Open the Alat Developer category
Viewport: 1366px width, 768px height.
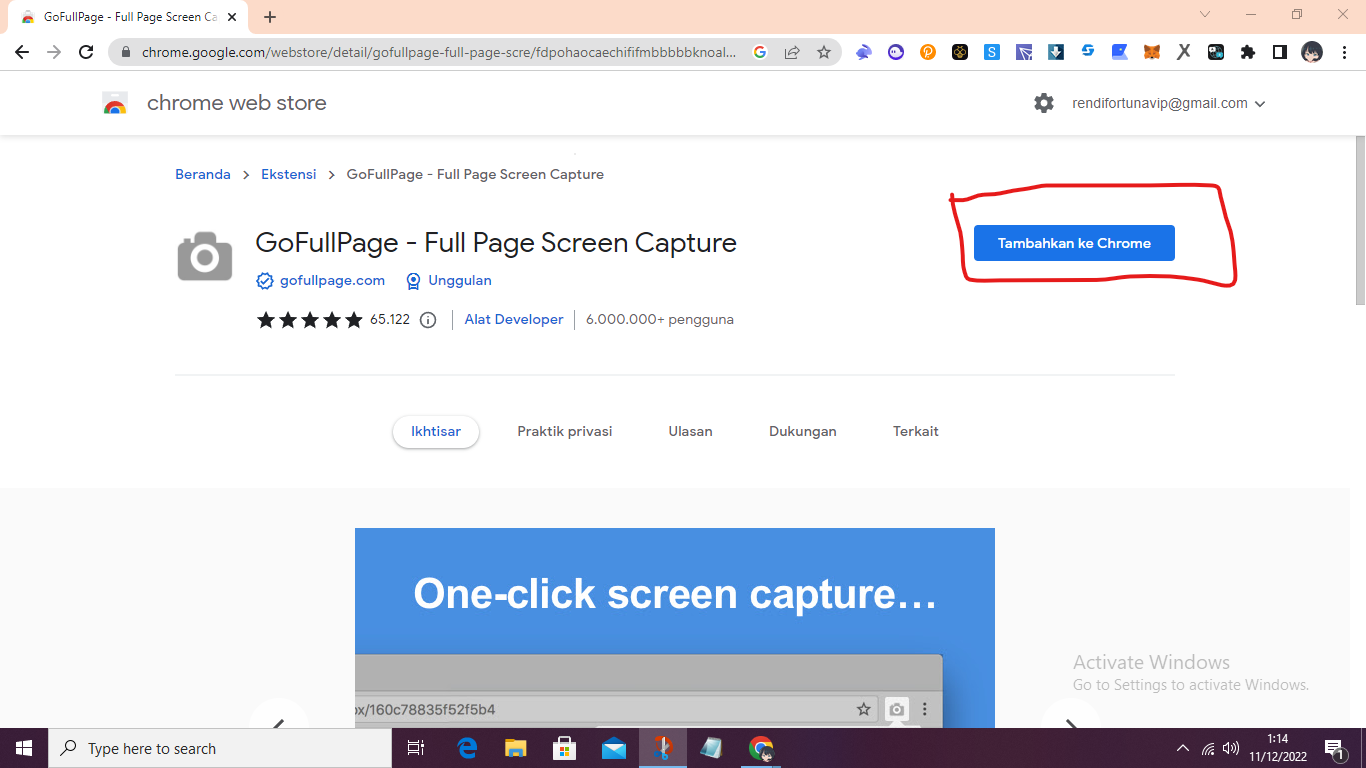[514, 320]
